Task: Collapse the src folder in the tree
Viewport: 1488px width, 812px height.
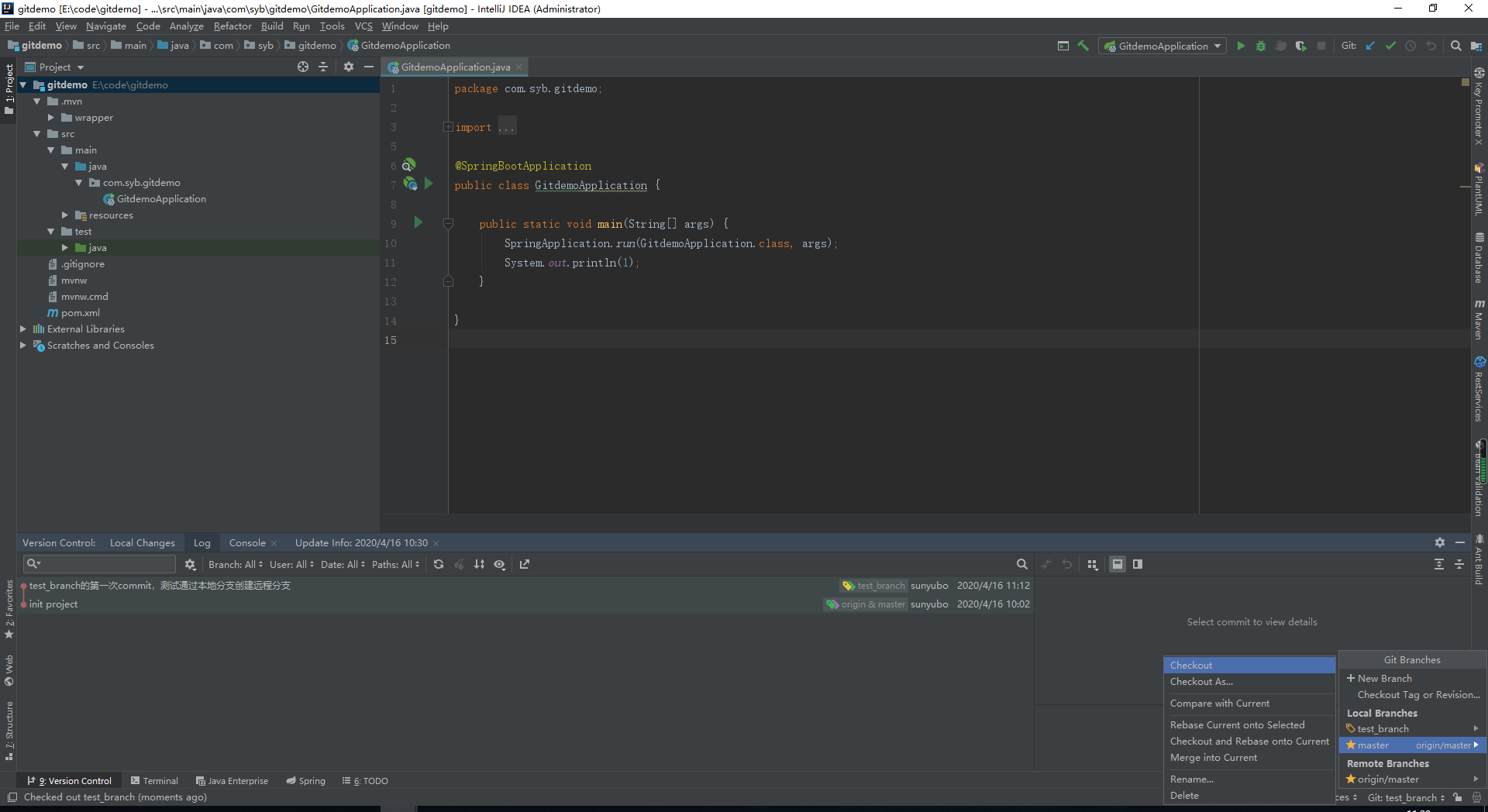Action: click(x=36, y=134)
